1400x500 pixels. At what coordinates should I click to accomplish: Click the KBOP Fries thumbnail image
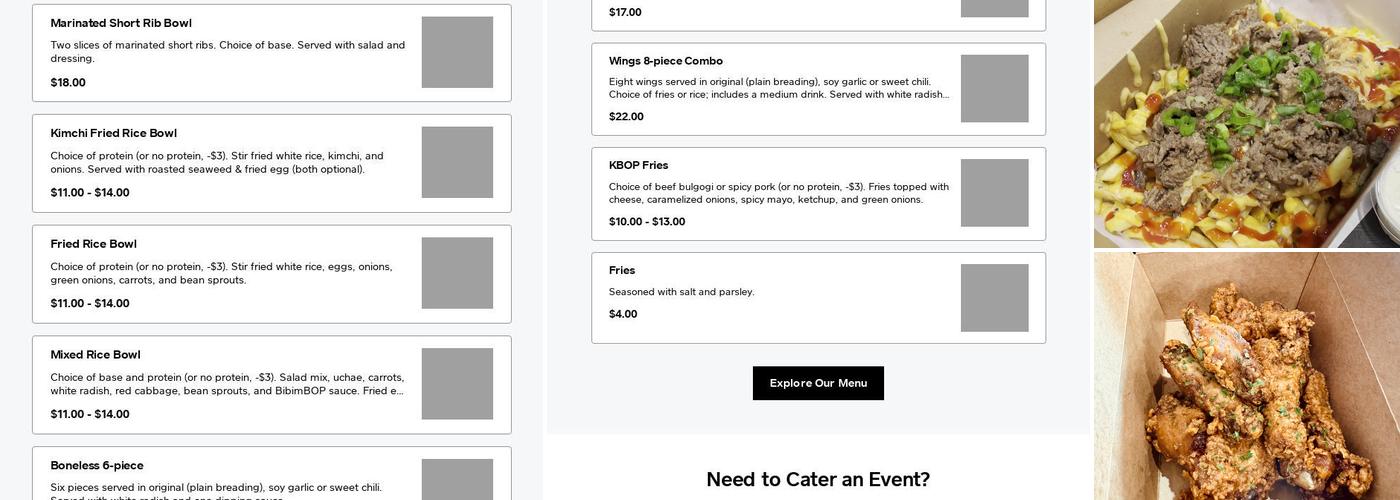994,193
